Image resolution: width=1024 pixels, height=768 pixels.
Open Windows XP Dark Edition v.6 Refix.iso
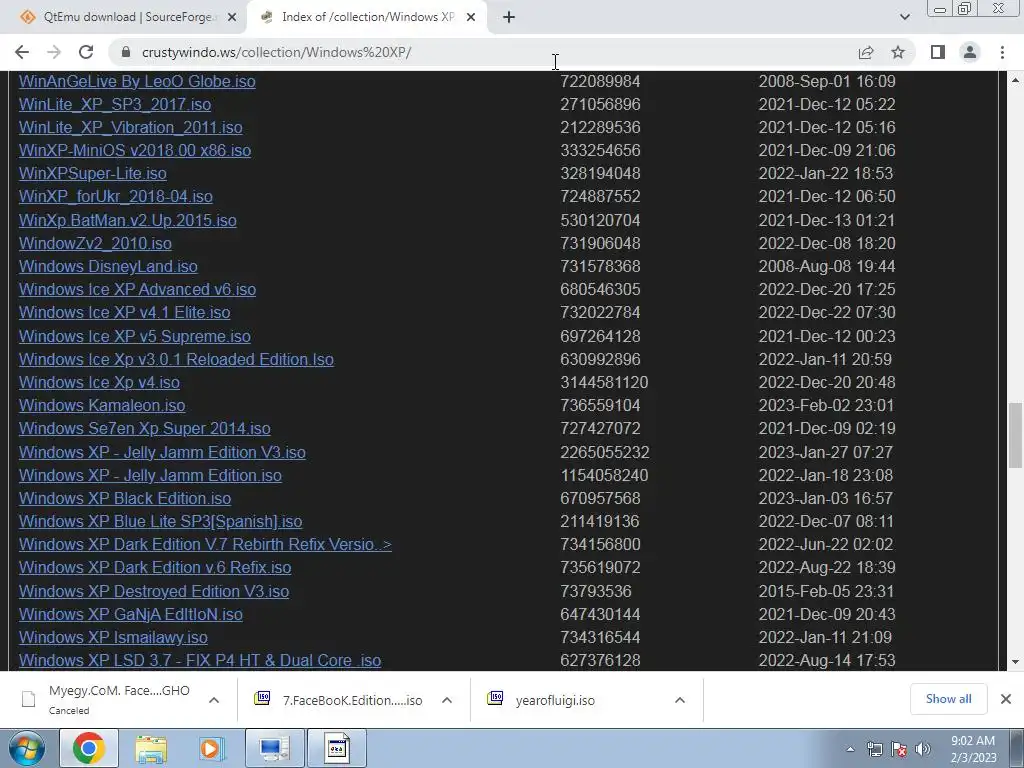click(155, 568)
